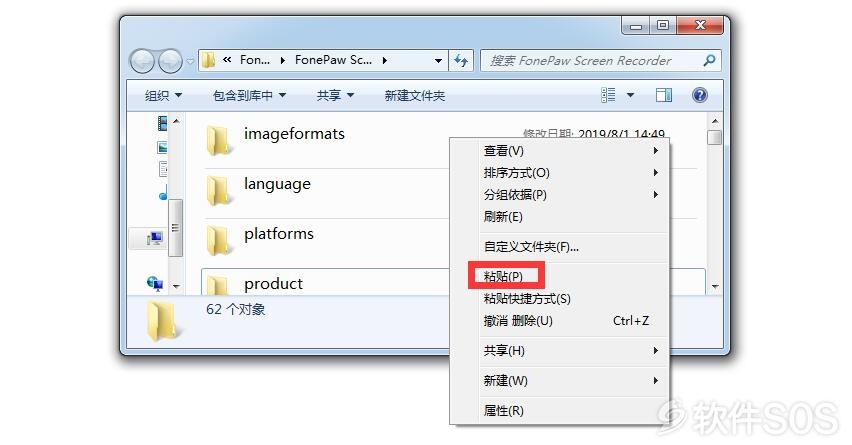Minimize the Explorer window
This screenshot has height=445, width=852.
pos(636,25)
